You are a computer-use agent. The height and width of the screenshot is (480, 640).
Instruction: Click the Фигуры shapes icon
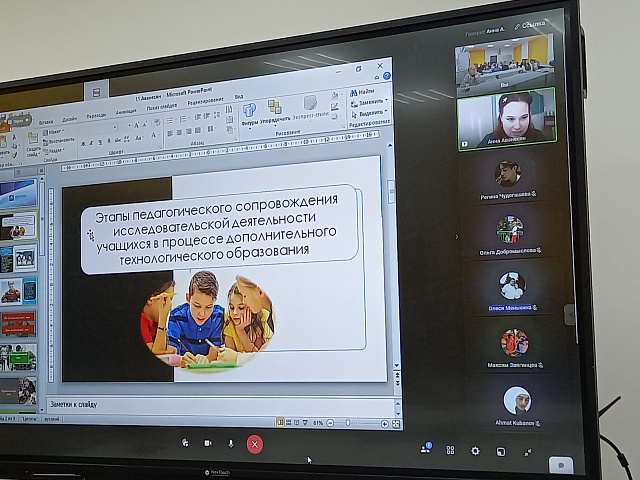[249, 112]
